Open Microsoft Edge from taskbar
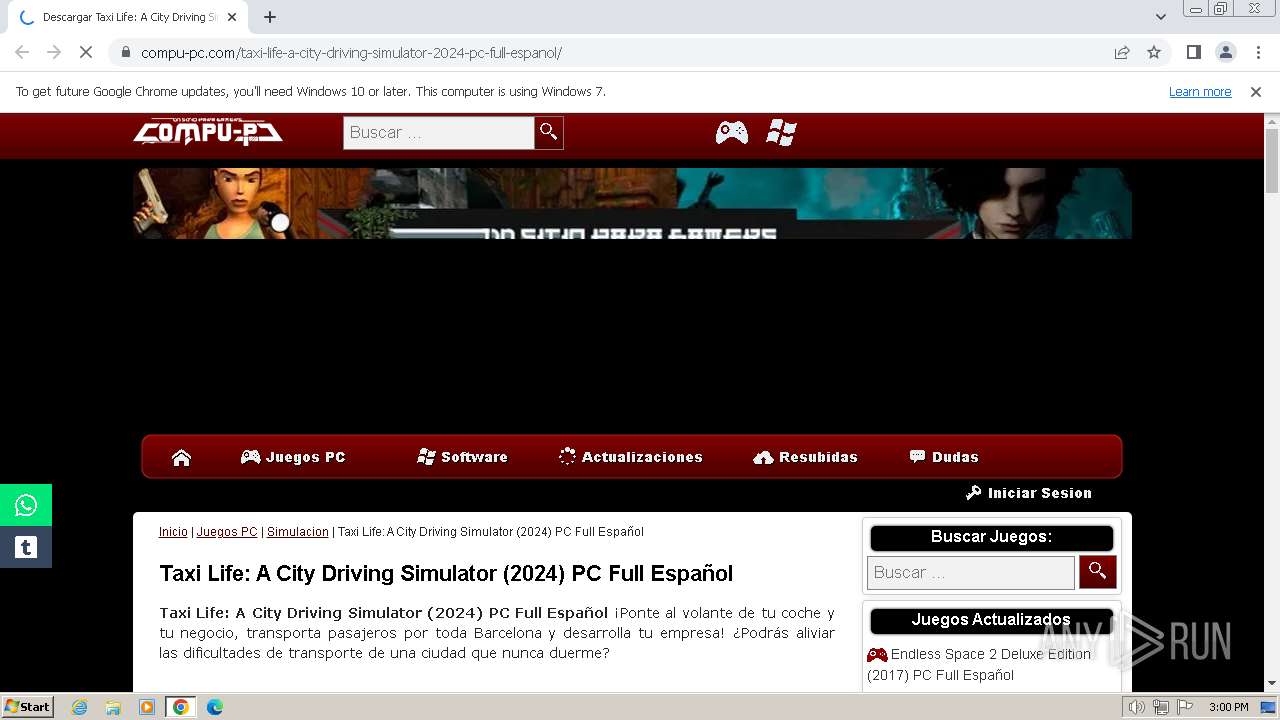 pyautogui.click(x=215, y=707)
